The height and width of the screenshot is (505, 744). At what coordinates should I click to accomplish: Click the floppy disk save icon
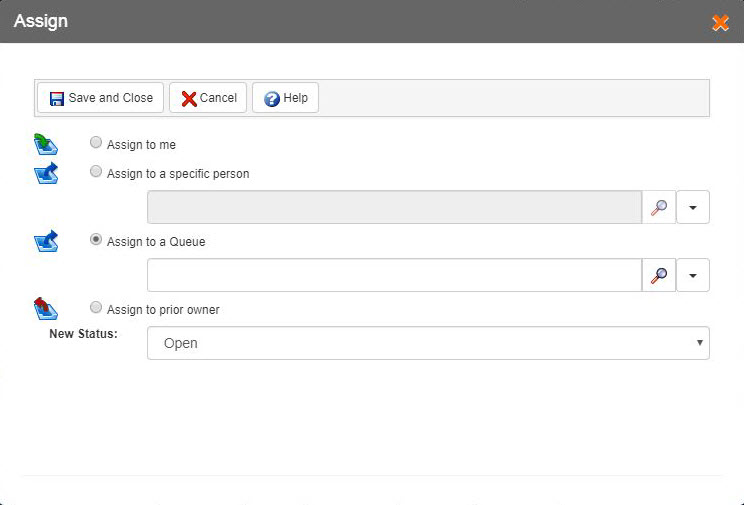coord(57,98)
